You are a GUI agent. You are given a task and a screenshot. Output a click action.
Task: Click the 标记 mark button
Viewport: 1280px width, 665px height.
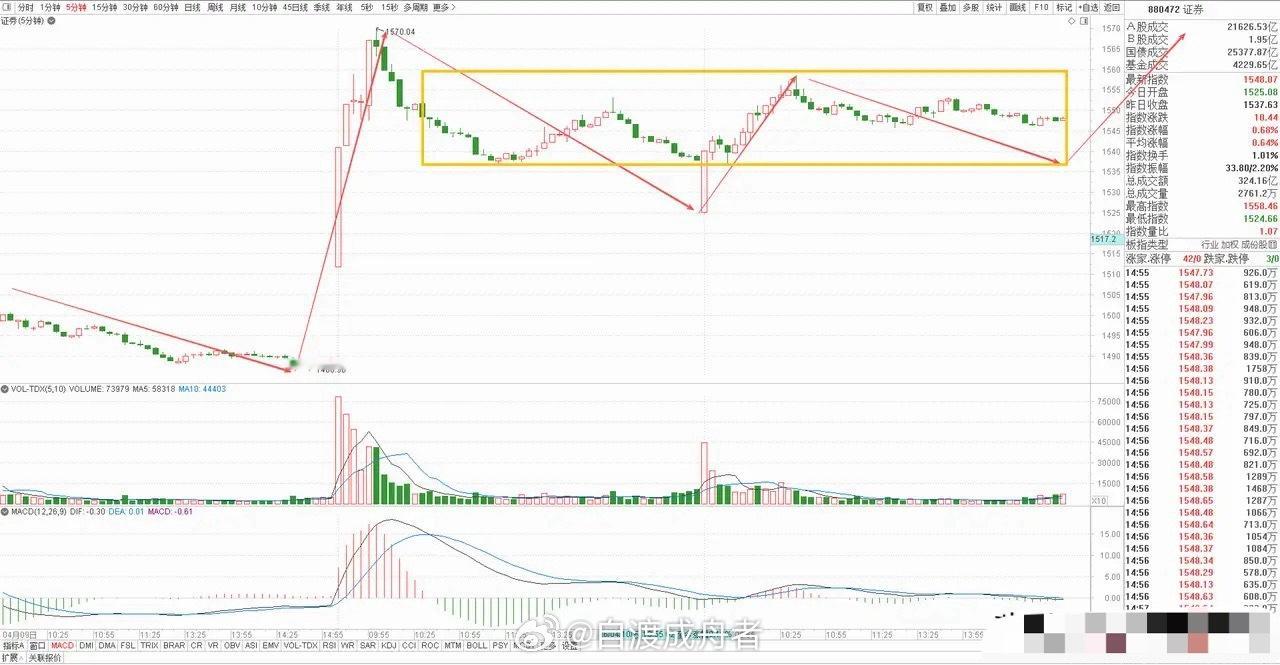click(x=1064, y=7)
